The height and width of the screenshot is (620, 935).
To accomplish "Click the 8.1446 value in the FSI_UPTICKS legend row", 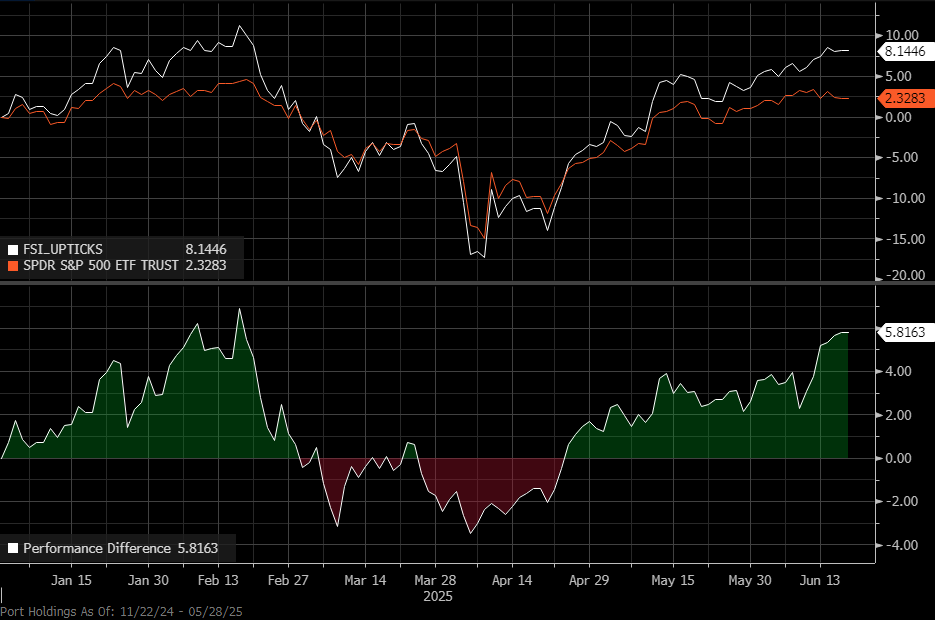I will (x=207, y=249).
